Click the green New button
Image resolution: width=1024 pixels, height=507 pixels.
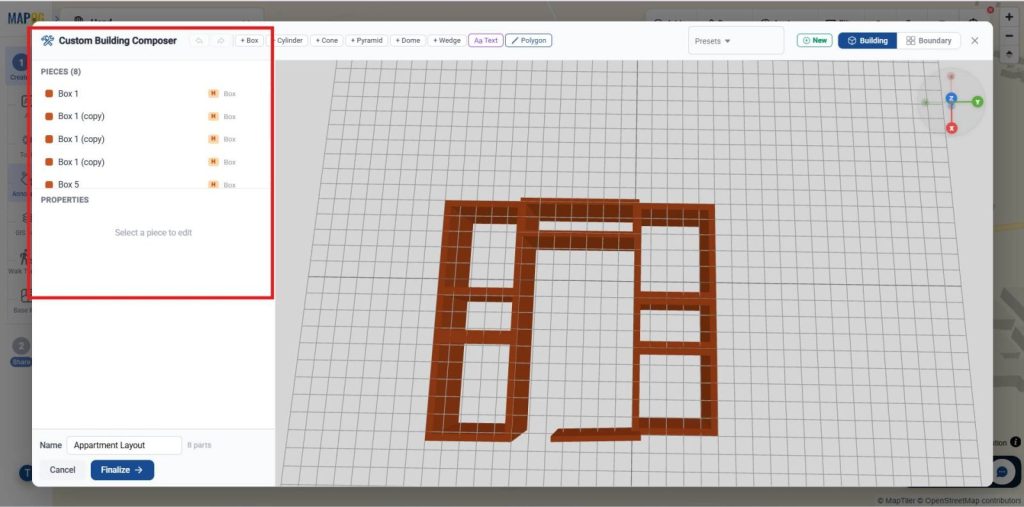coord(814,41)
